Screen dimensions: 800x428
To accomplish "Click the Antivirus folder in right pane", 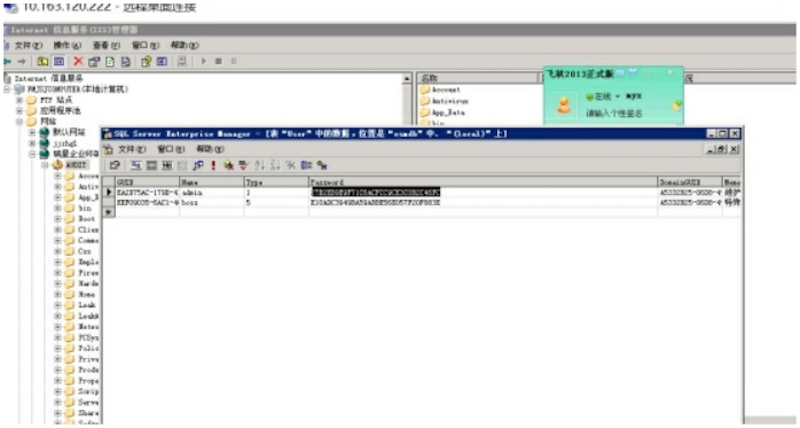I will pos(446,101).
